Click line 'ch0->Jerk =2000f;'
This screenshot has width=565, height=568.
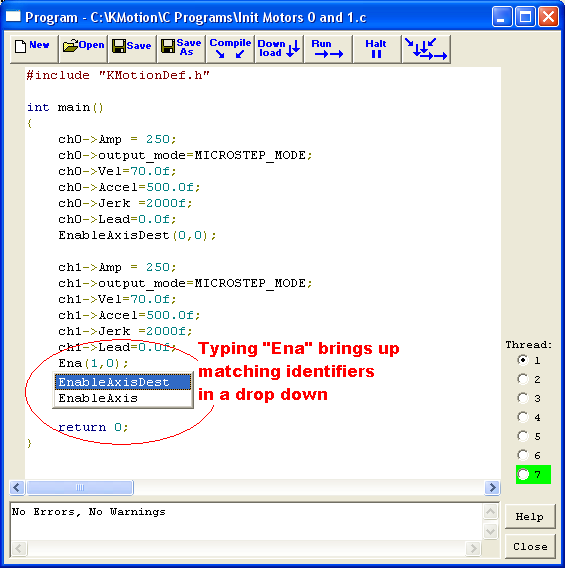click(125, 203)
